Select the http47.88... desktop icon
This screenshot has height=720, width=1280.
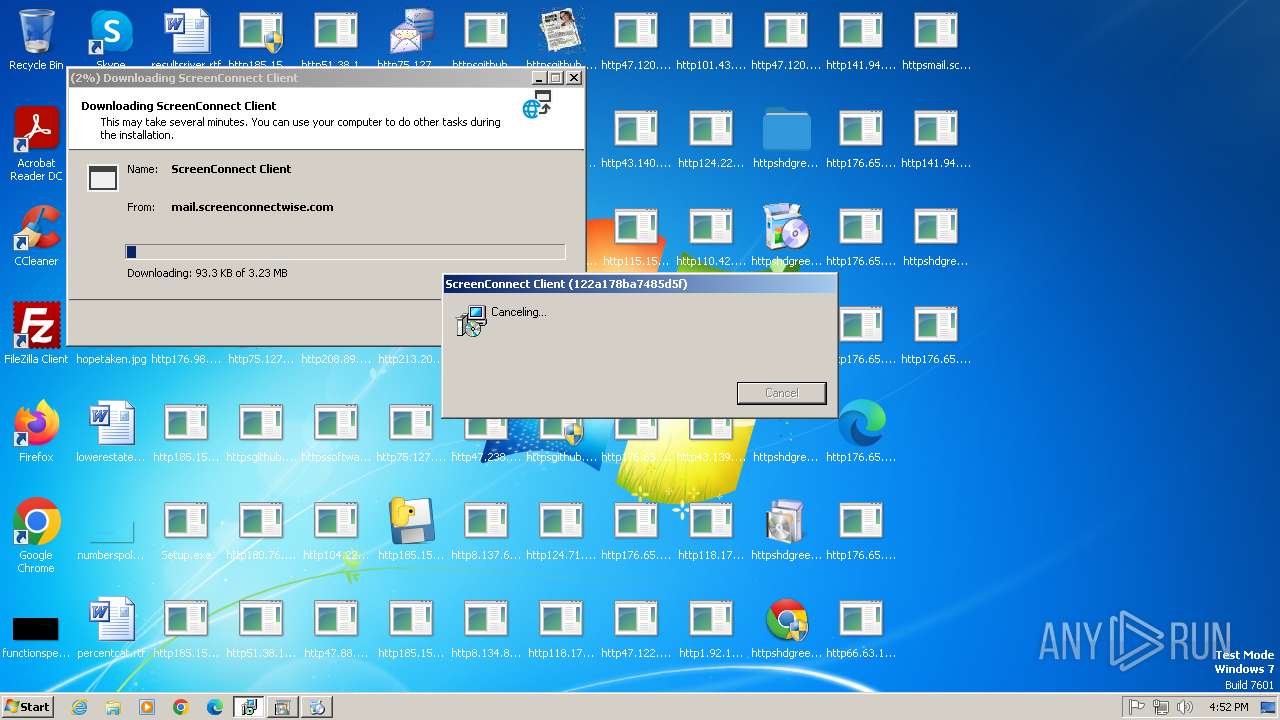(x=336, y=627)
